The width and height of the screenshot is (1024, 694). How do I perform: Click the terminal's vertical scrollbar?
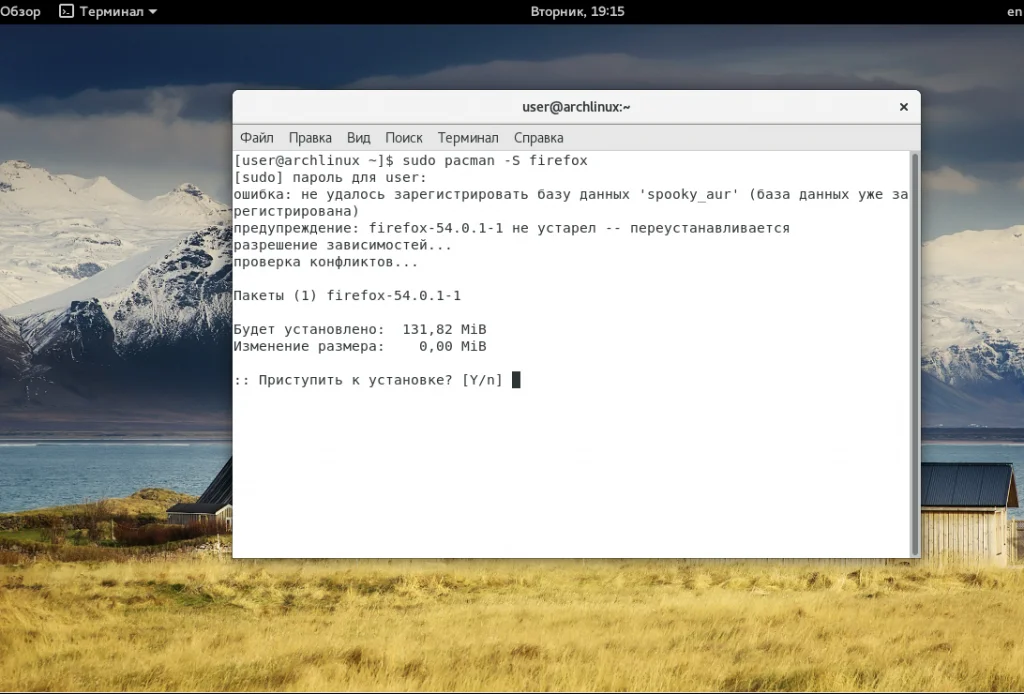914,350
